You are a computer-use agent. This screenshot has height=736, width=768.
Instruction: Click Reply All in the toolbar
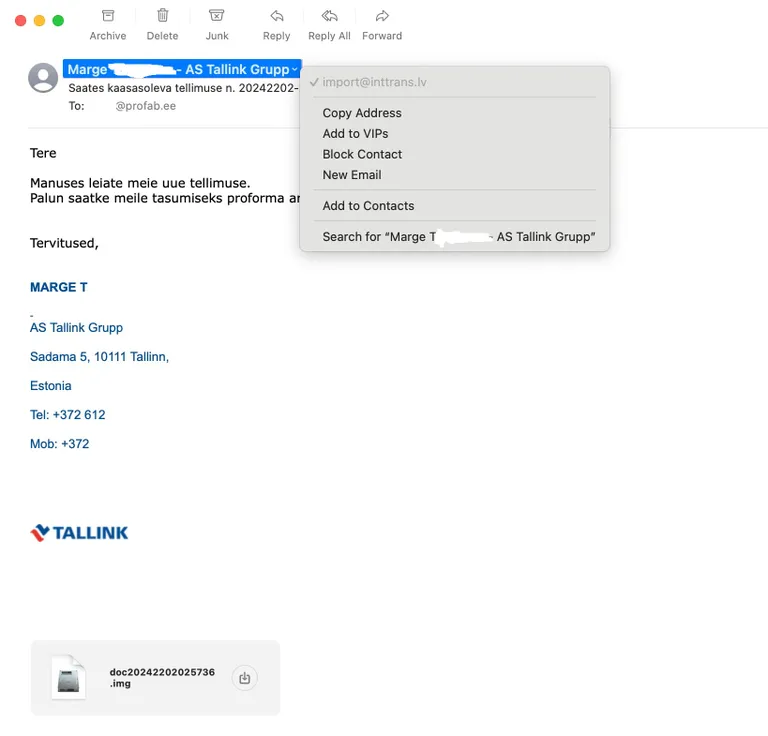point(329,25)
